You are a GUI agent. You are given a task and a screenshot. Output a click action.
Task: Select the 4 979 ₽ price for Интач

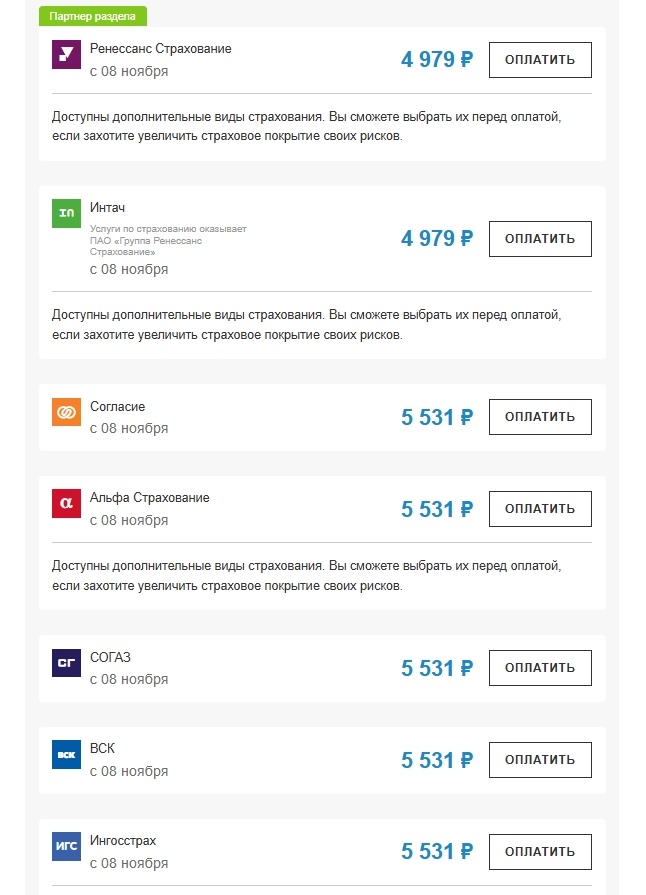[437, 239]
